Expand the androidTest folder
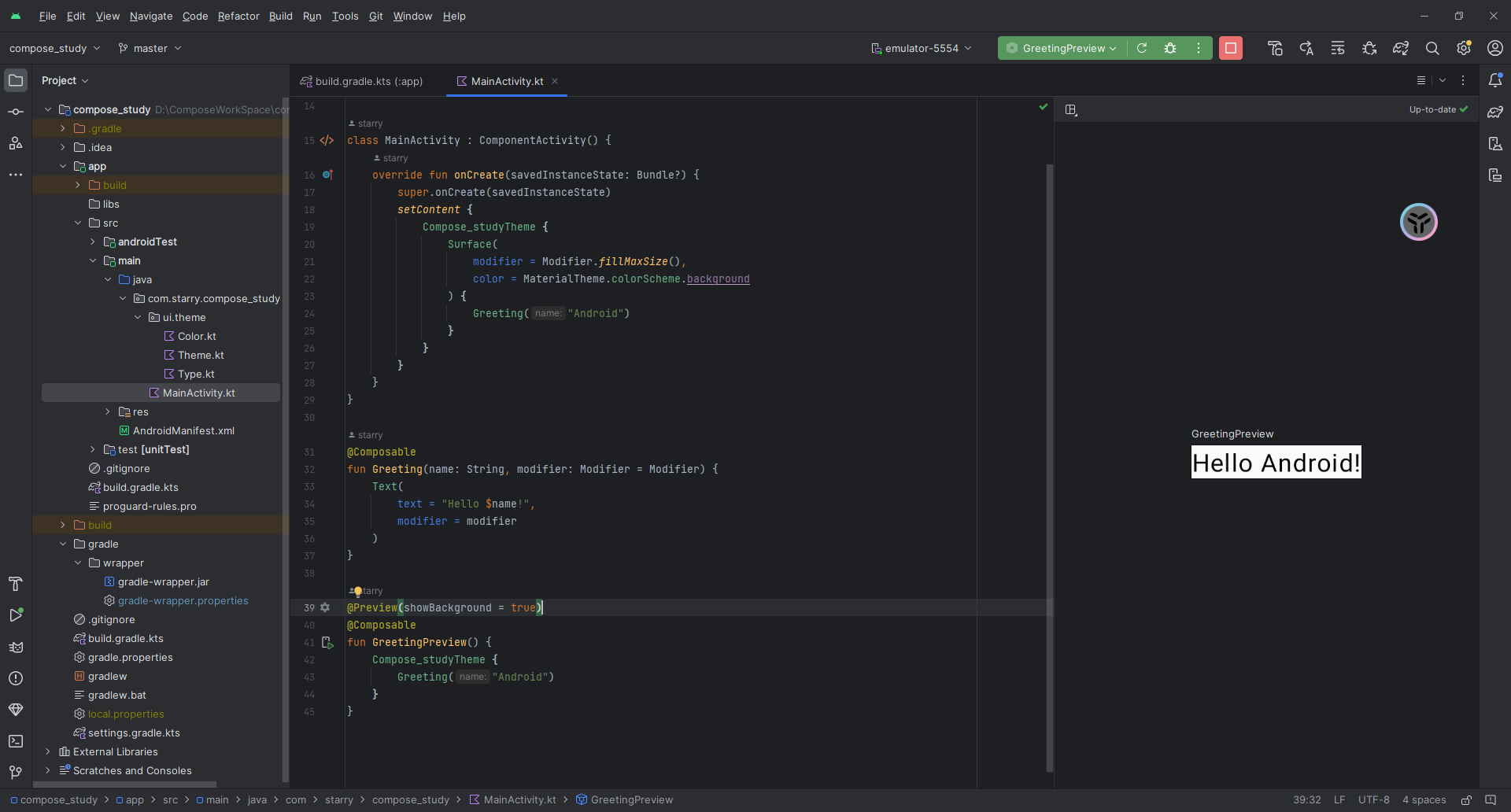 pos(93,242)
